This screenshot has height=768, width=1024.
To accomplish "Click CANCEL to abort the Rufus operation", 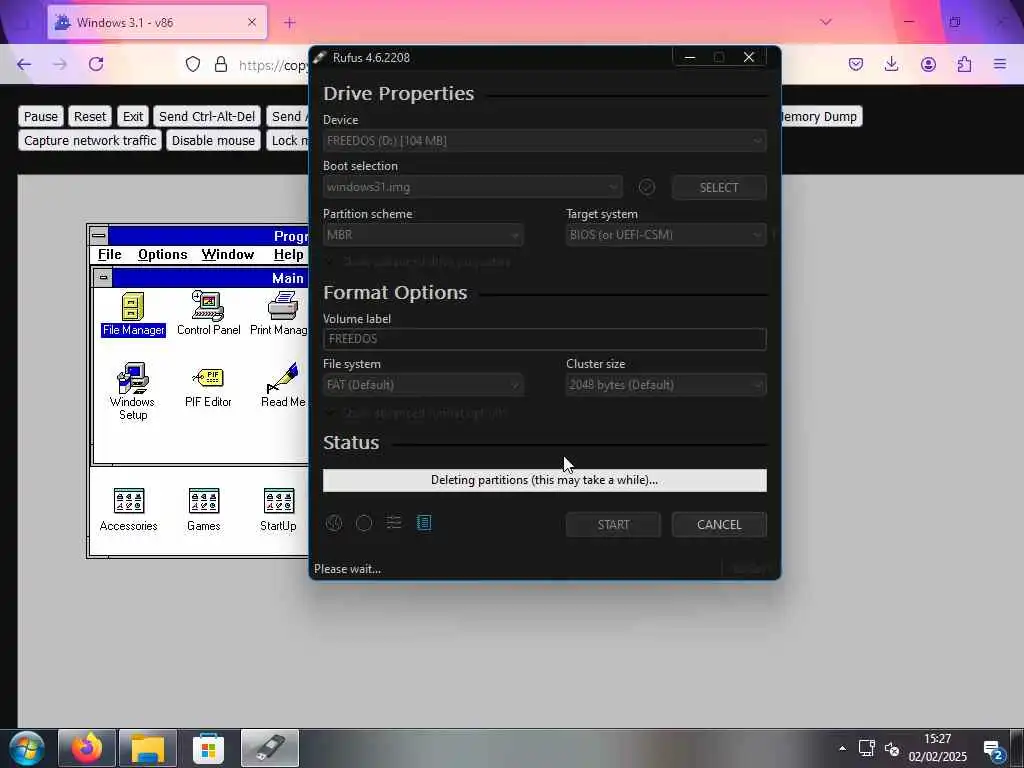I will pos(719,524).
